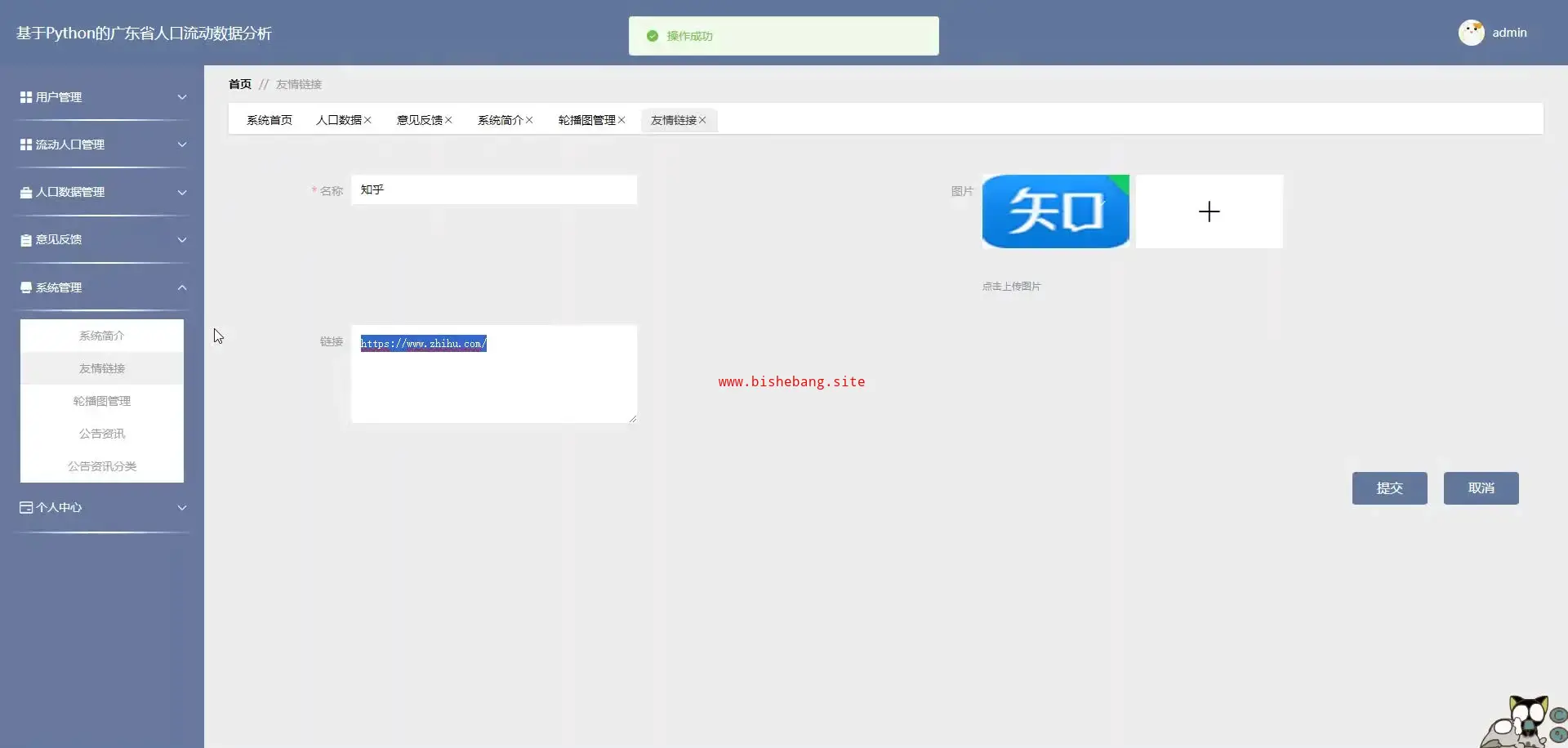Collapse the 系统管理 menu chevron
Viewport: 1568px width, 748px height.
click(x=182, y=287)
